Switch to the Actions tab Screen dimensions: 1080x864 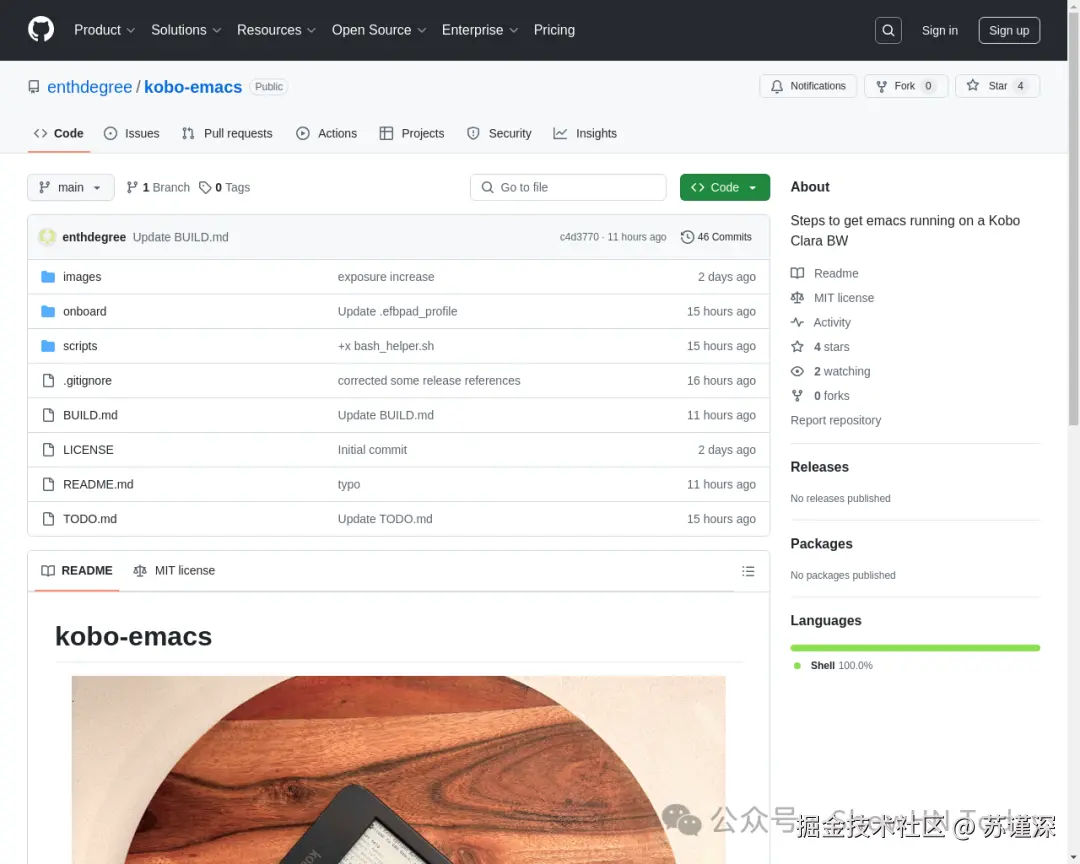coord(326,134)
